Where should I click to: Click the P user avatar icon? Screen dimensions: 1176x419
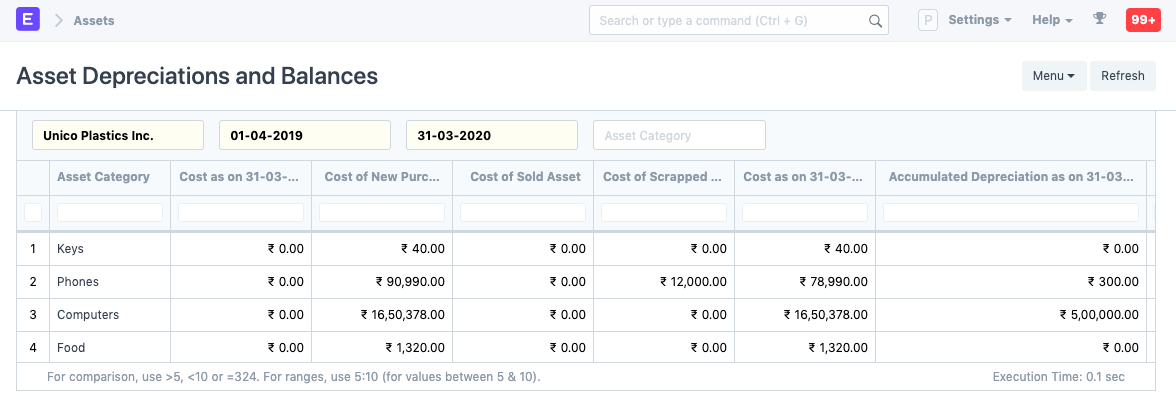click(x=927, y=20)
